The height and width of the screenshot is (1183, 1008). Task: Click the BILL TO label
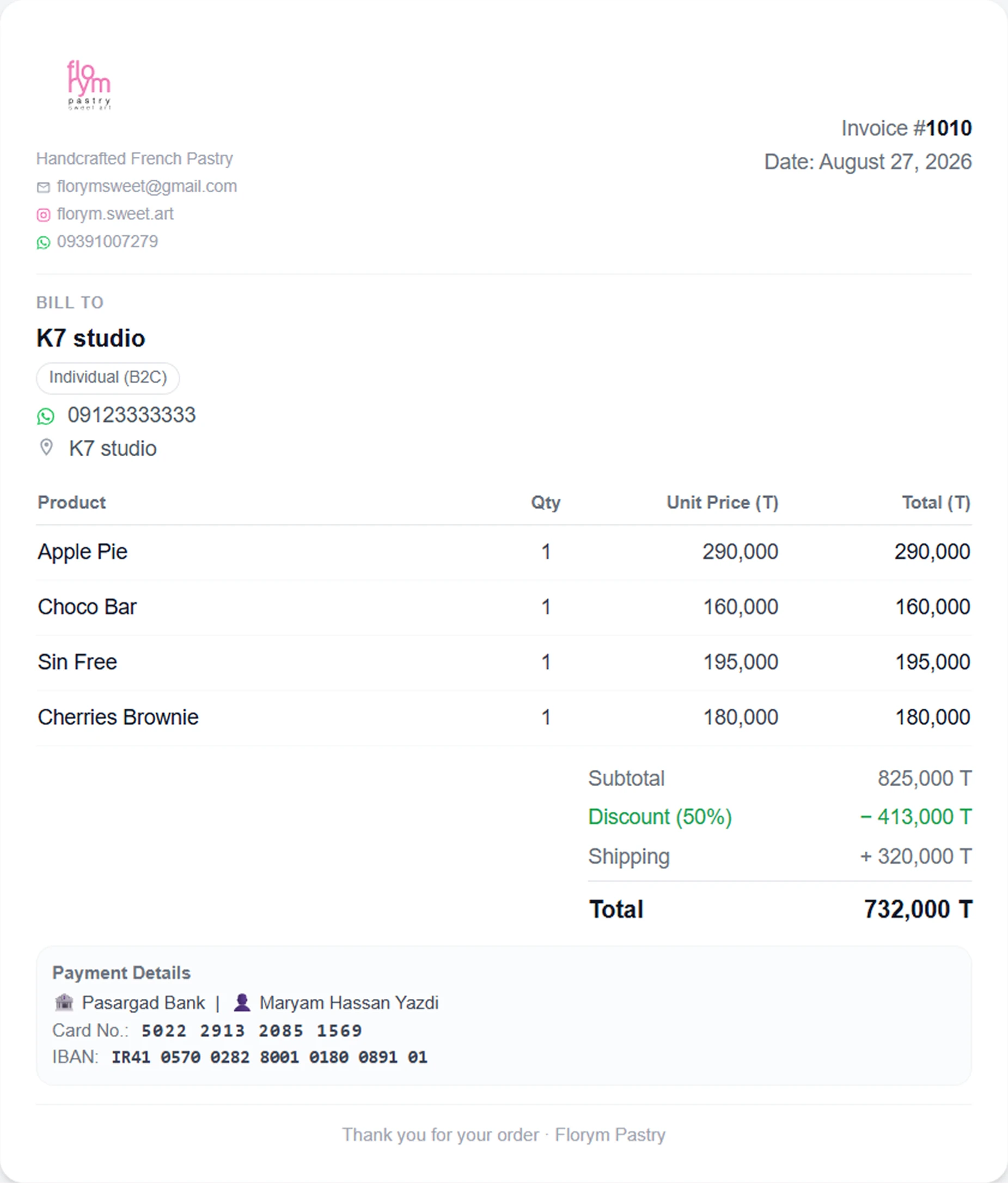(70, 303)
